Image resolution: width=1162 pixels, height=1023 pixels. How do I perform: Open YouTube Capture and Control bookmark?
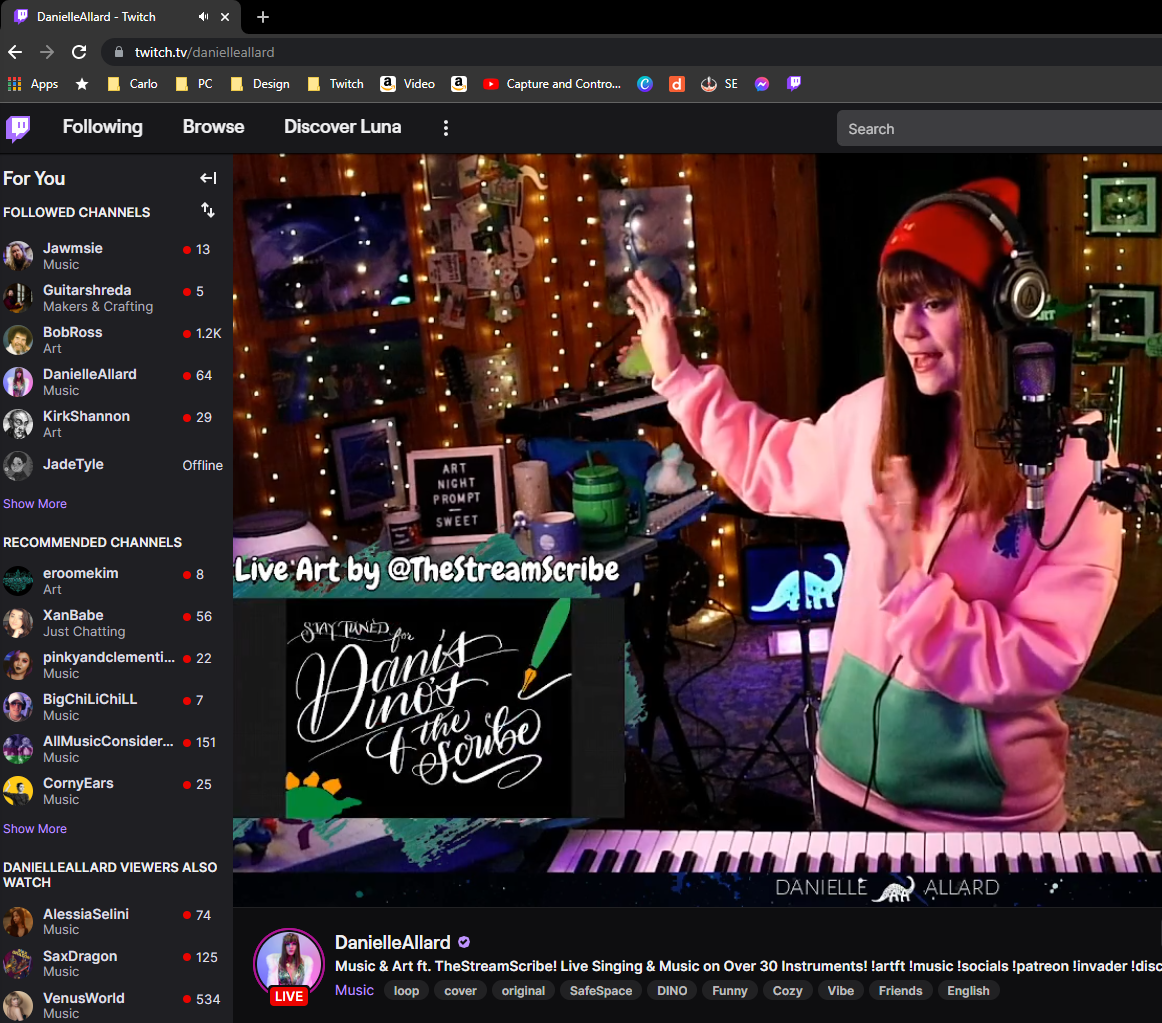[552, 84]
